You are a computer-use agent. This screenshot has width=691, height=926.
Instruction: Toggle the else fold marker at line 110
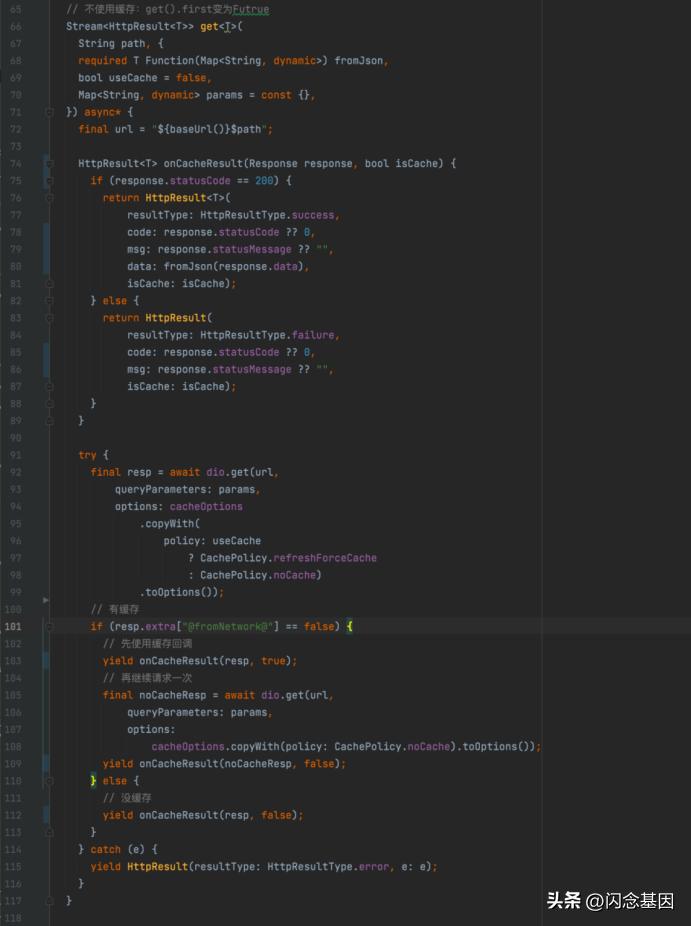50,781
